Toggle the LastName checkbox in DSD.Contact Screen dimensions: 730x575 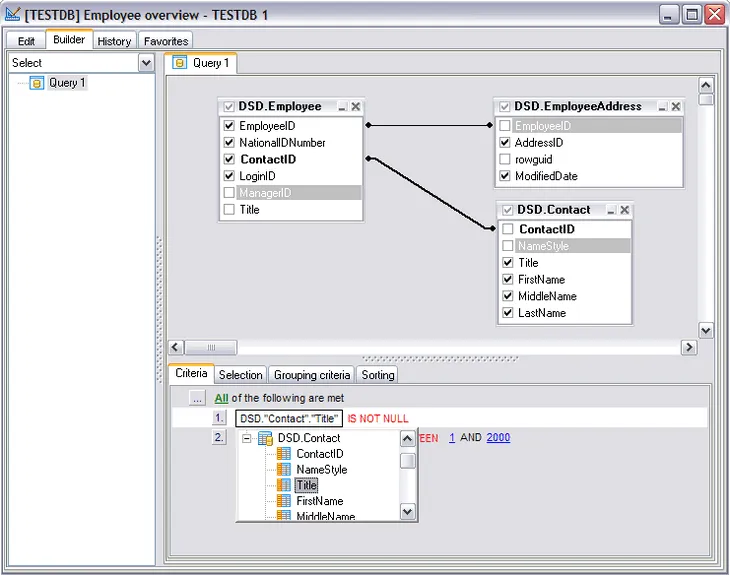point(508,313)
